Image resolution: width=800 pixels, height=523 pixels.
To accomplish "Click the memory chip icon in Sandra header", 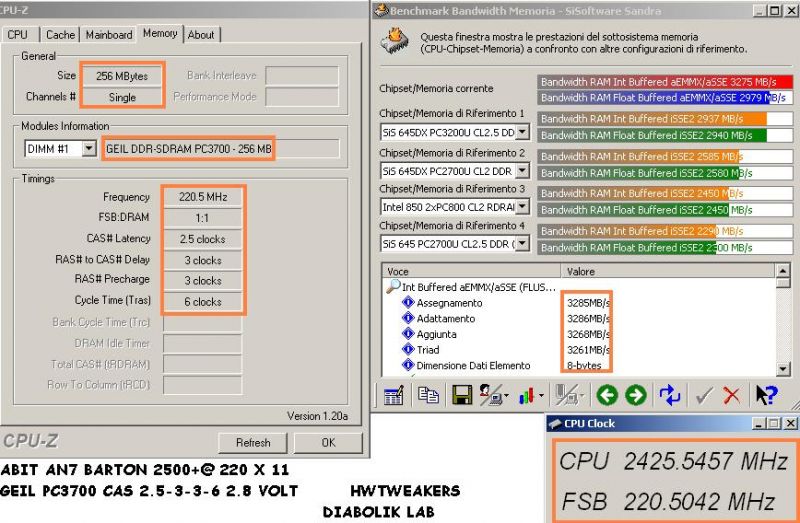I will (x=395, y=41).
